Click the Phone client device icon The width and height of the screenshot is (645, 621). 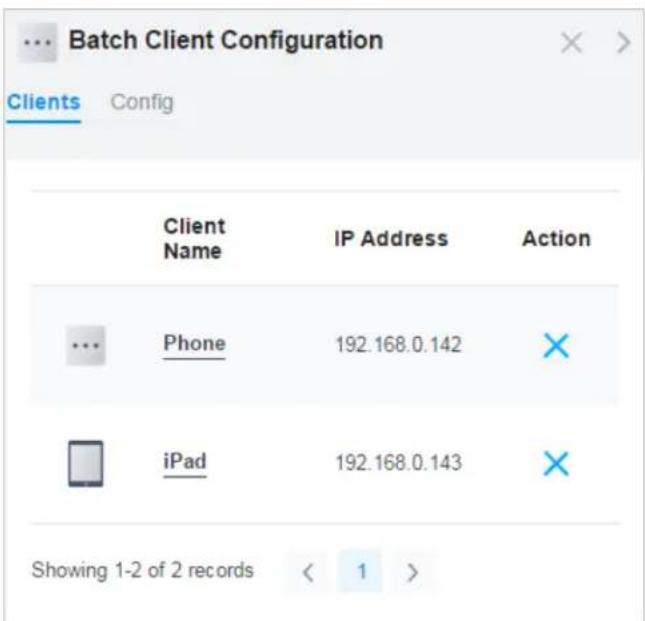(86, 345)
